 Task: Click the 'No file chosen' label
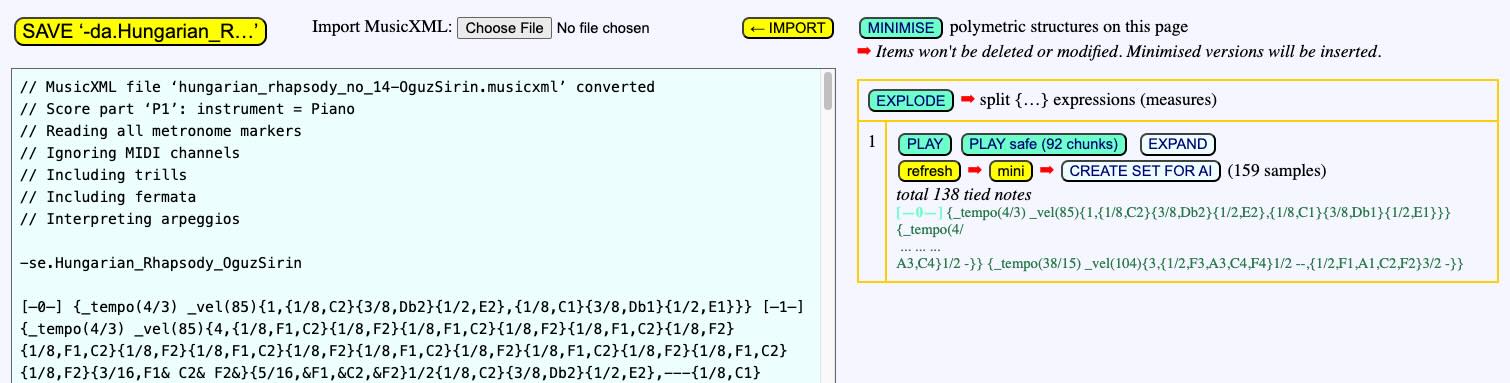pyautogui.click(x=603, y=28)
